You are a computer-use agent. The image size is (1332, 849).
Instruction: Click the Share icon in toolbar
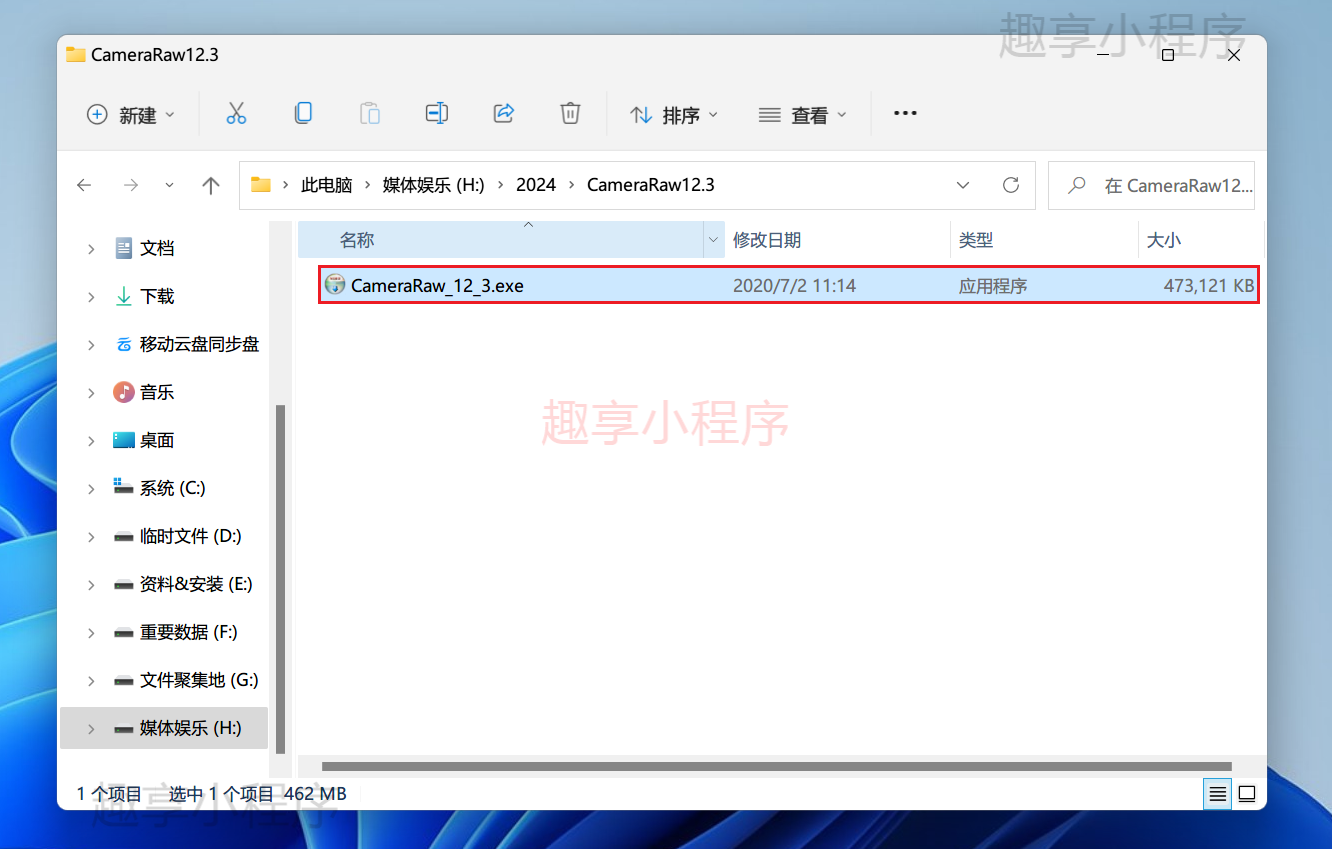504,114
